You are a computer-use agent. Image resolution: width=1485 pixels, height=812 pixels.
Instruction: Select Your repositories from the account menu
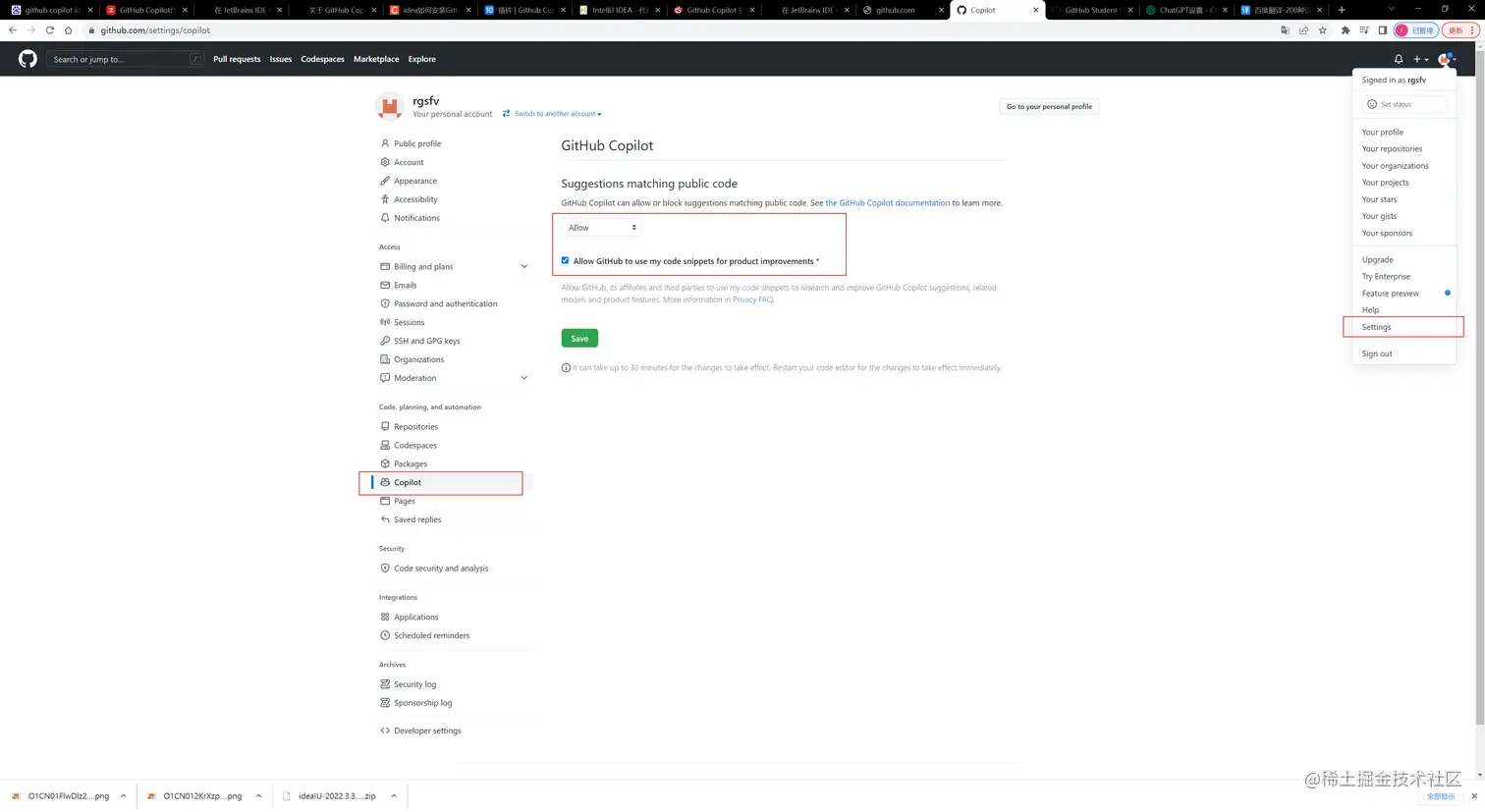[x=1392, y=148]
